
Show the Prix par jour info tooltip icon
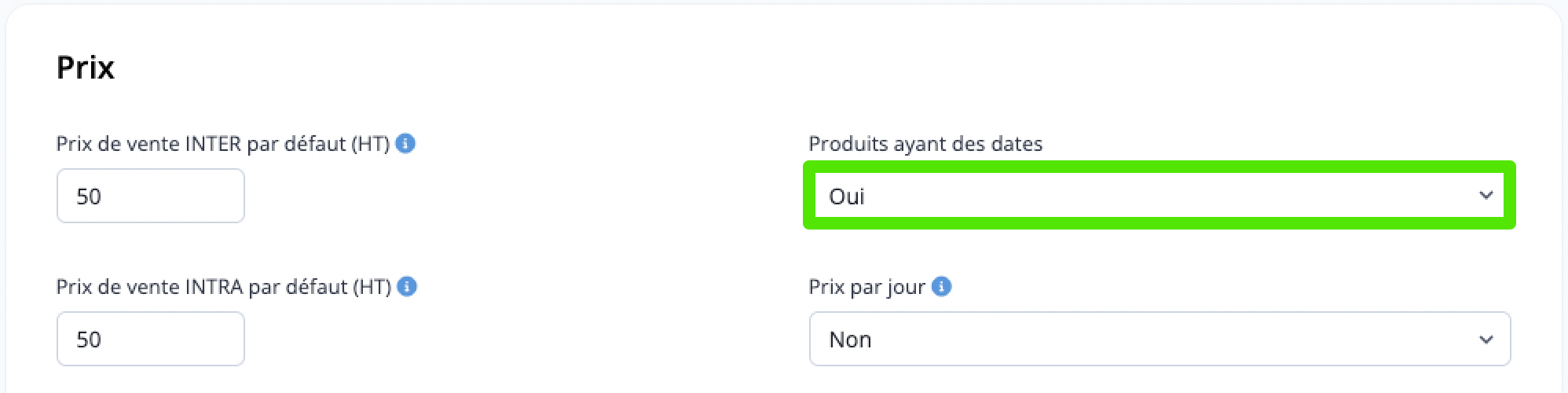click(x=941, y=287)
